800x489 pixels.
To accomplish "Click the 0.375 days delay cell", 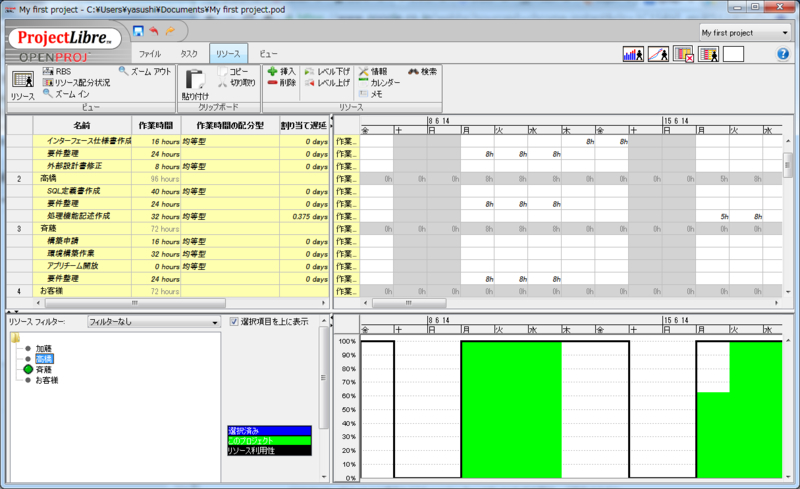I will point(305,216).
